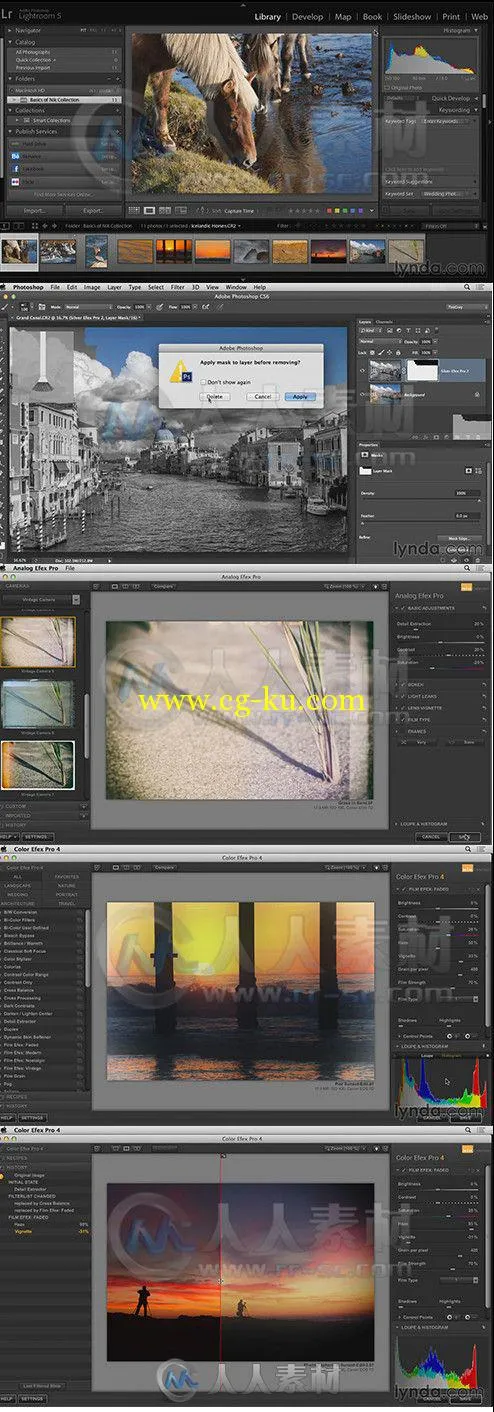Open Photoshop Filter menu
Screen dimensions: 494x1412
[177, 287]
